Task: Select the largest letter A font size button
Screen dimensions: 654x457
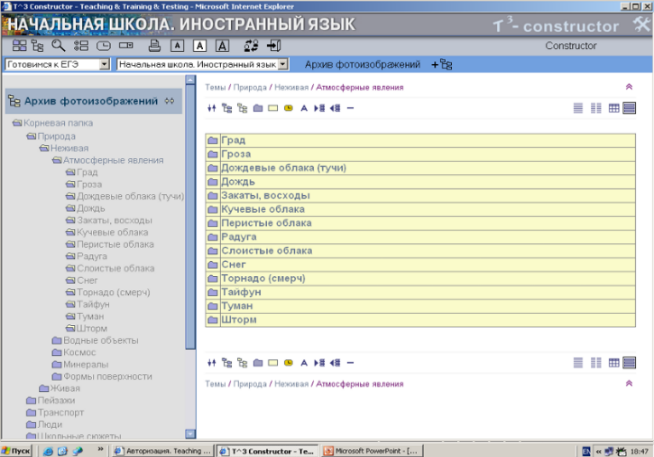Action: (x=222, y=46)
